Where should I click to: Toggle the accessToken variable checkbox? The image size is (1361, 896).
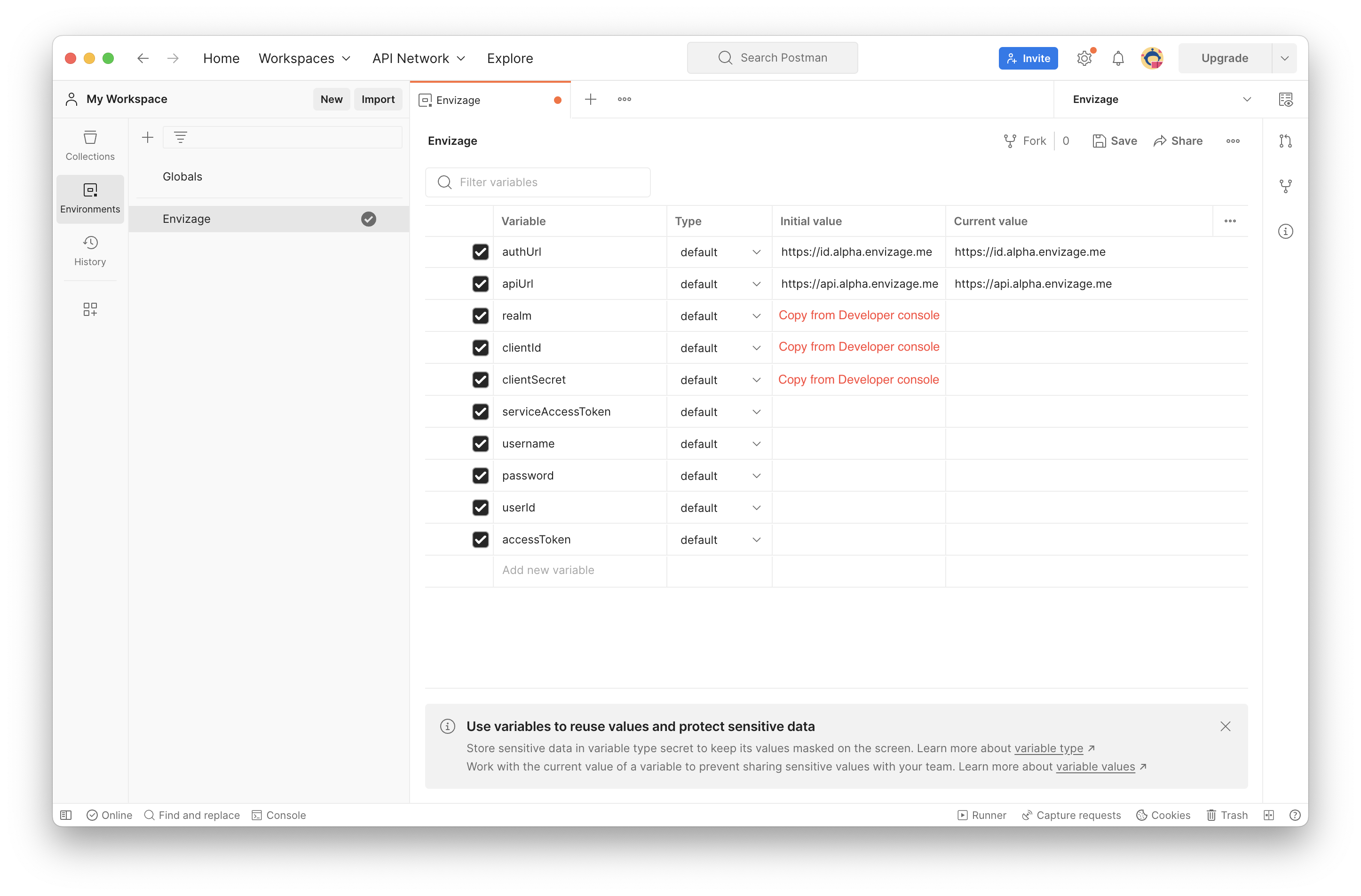[481, 539]
